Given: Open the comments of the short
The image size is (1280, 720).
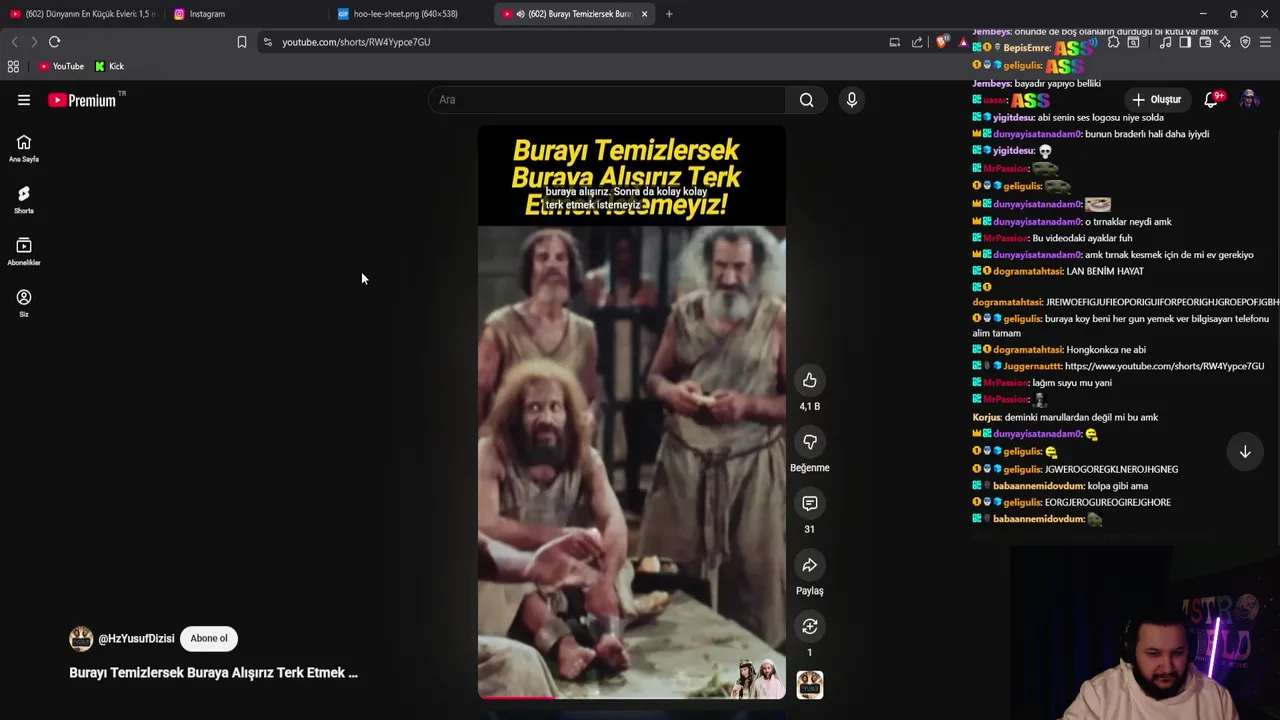Looking at the screenshot, I should tap(810, 503).
